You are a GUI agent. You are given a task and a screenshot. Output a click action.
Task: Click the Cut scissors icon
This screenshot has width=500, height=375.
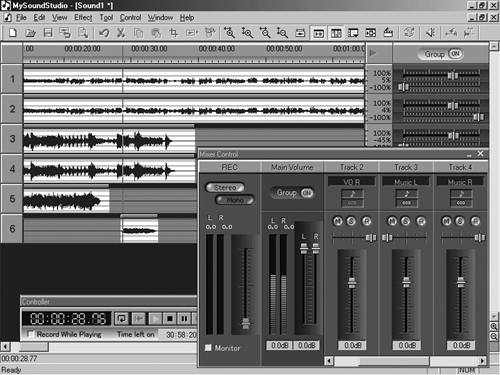(121, 33)
